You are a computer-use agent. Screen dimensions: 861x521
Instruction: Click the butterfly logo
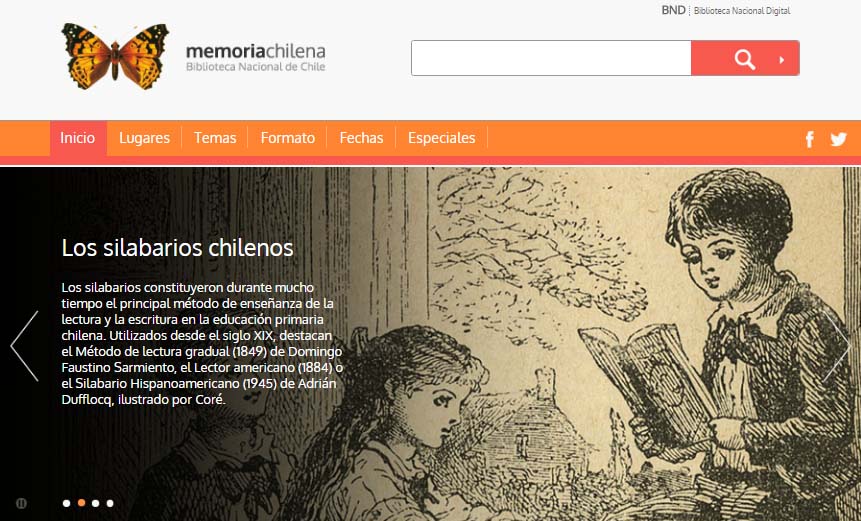(x=115, y=56)
